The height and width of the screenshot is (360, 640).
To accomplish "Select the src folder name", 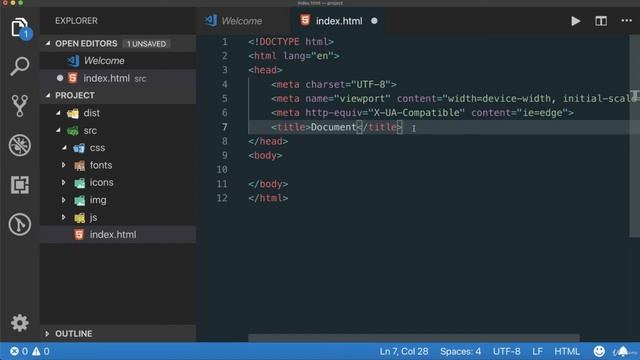I will [90, 131].
